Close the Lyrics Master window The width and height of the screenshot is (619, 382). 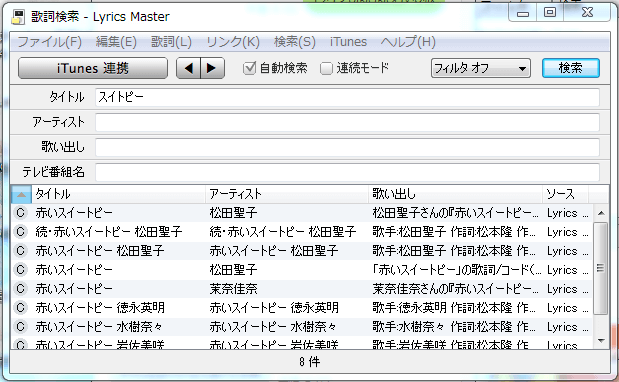coord(587,13)
